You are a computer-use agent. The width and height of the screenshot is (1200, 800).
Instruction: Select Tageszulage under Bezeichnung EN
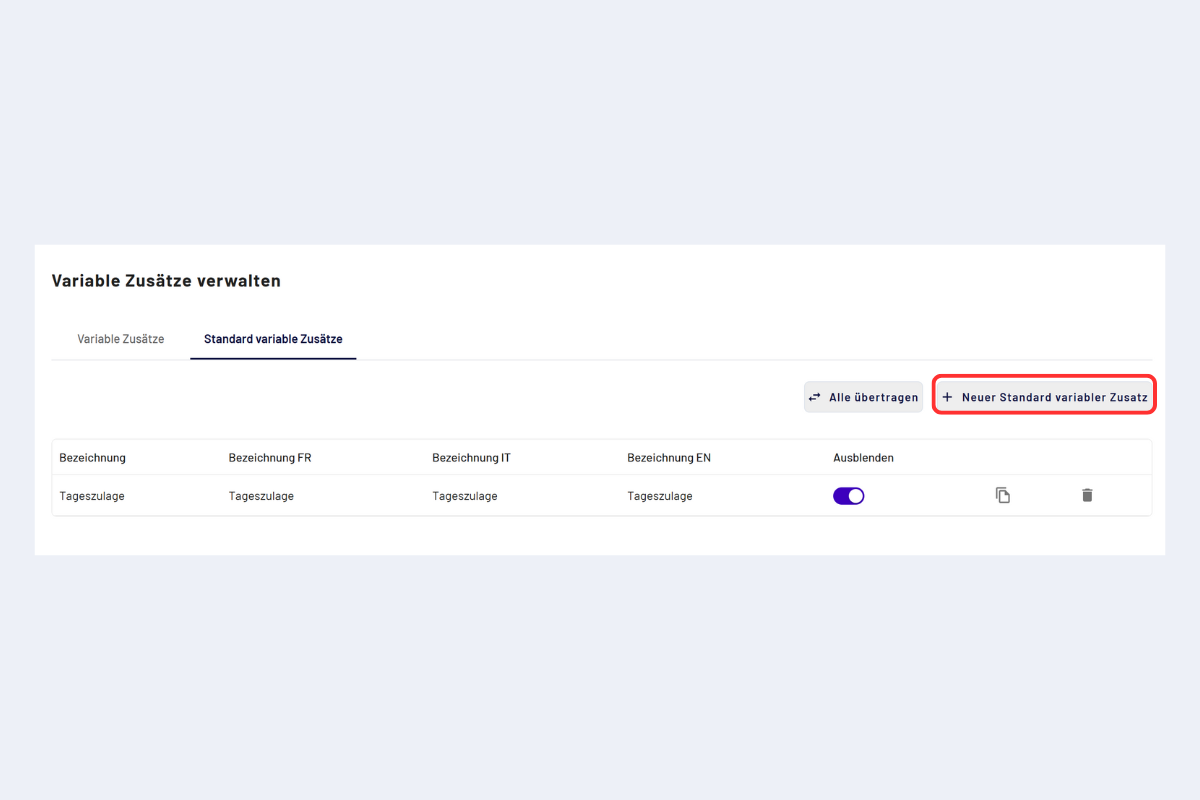[660, 496]
